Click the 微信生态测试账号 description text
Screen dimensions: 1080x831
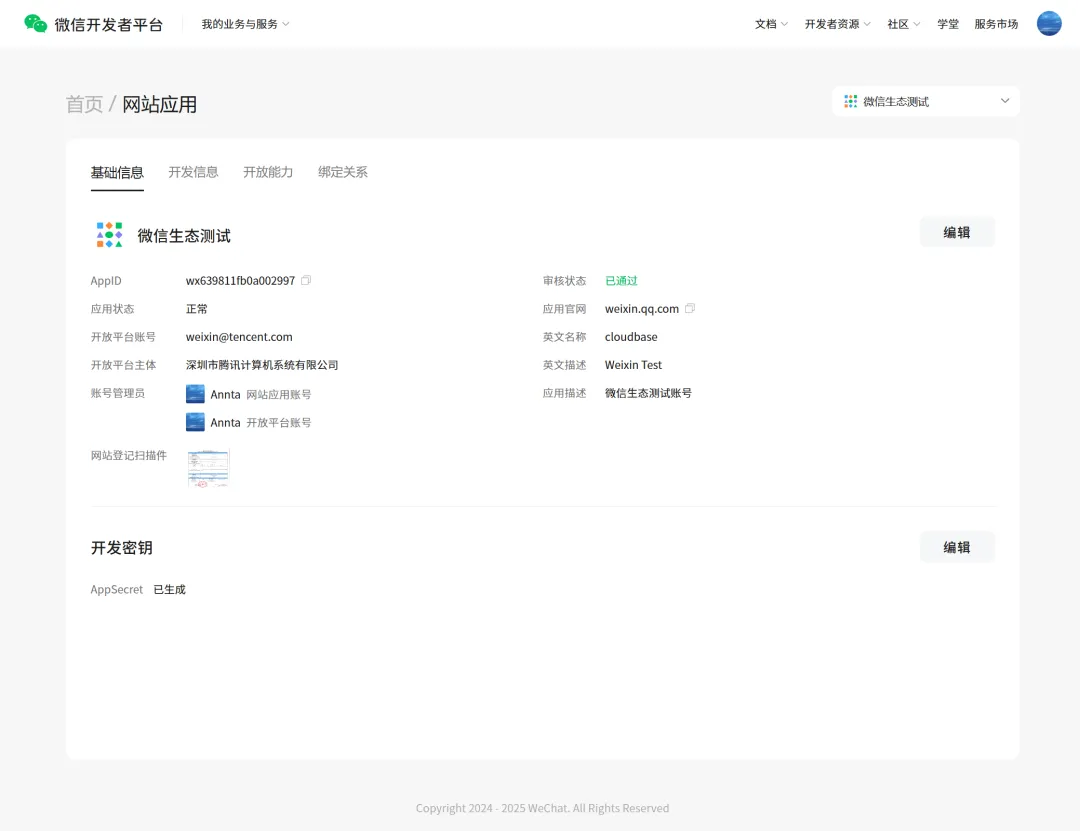click(648, 393)
